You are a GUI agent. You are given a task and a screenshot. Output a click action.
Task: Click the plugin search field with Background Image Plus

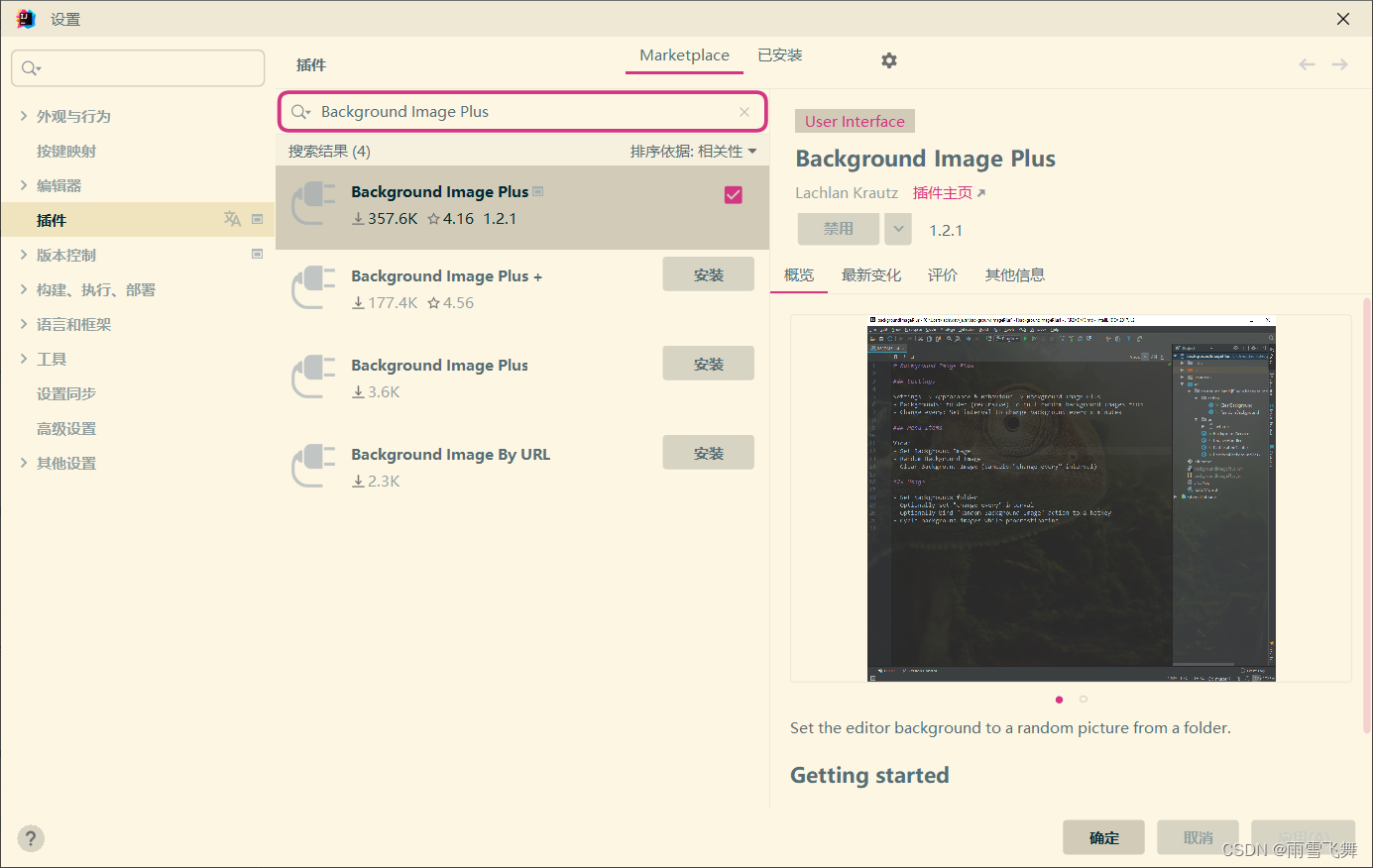[522, 112]
